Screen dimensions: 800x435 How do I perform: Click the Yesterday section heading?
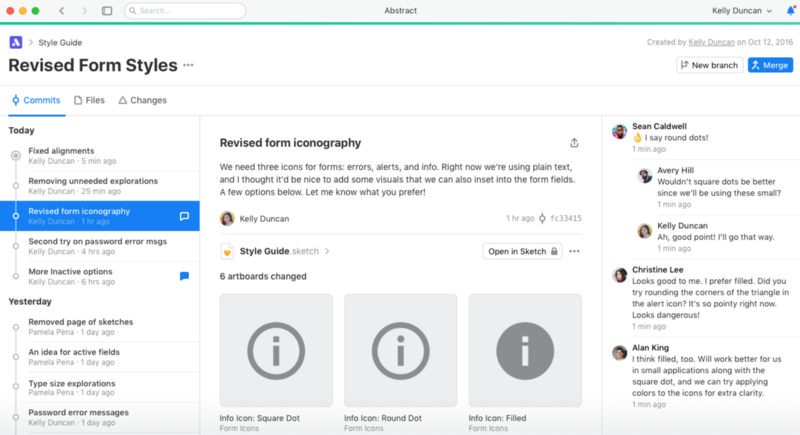click(x=30, y=301)
